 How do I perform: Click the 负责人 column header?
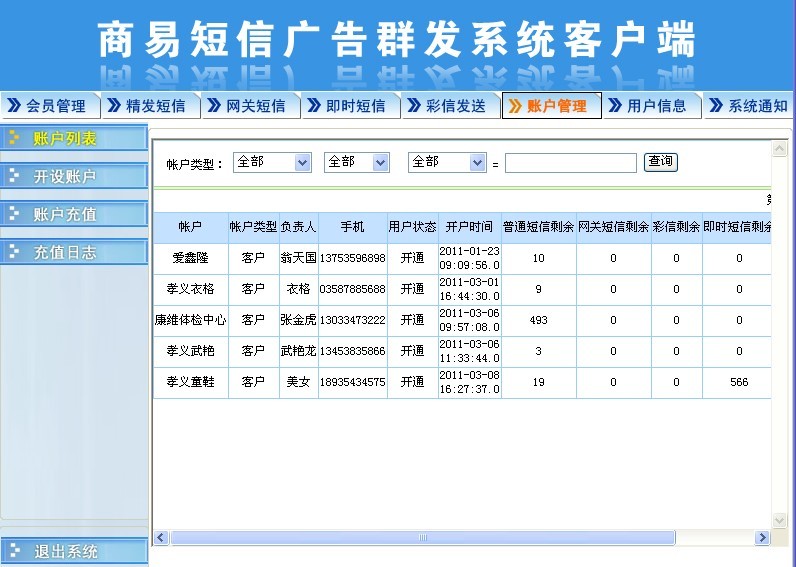coord(298,227)
